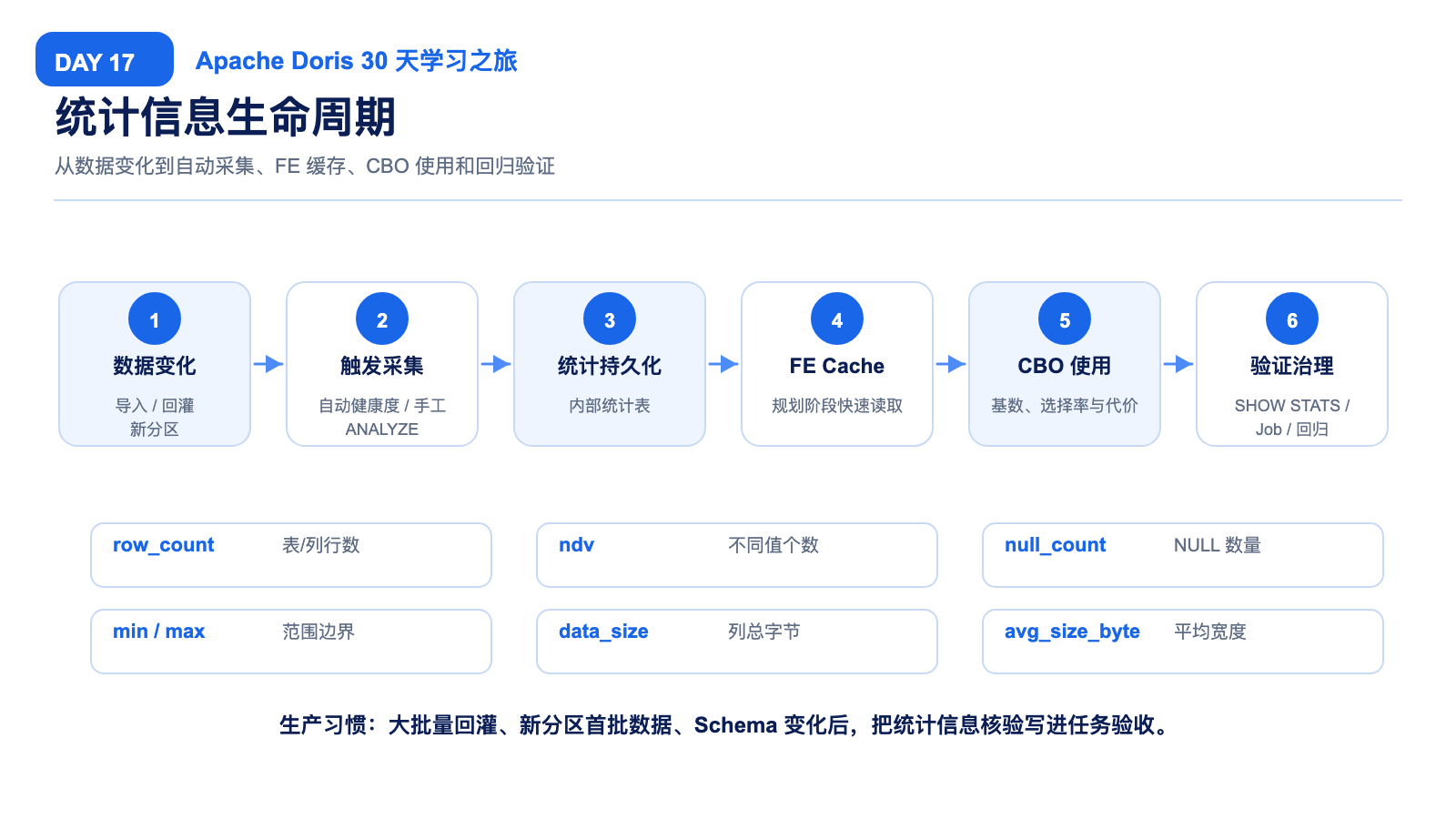Click the 自动健康度 / 手工 ANALYZE description
Screen dimensions: 1456x819
click(382, 418)
